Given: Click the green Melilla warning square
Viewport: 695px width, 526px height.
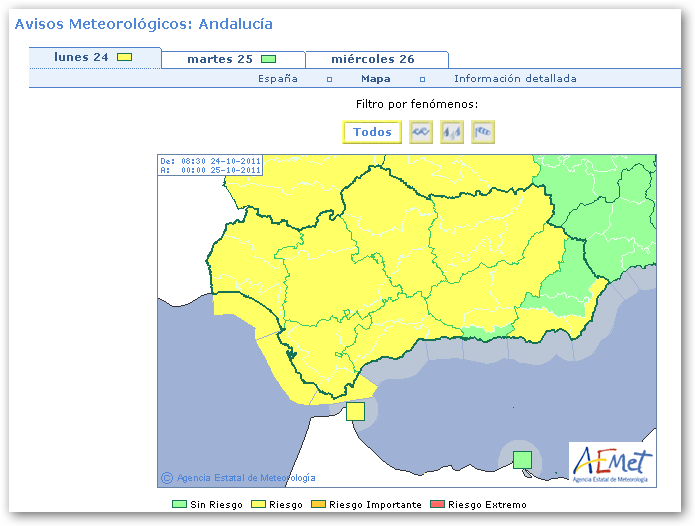Looking at the screenshot, I should 521,459.
